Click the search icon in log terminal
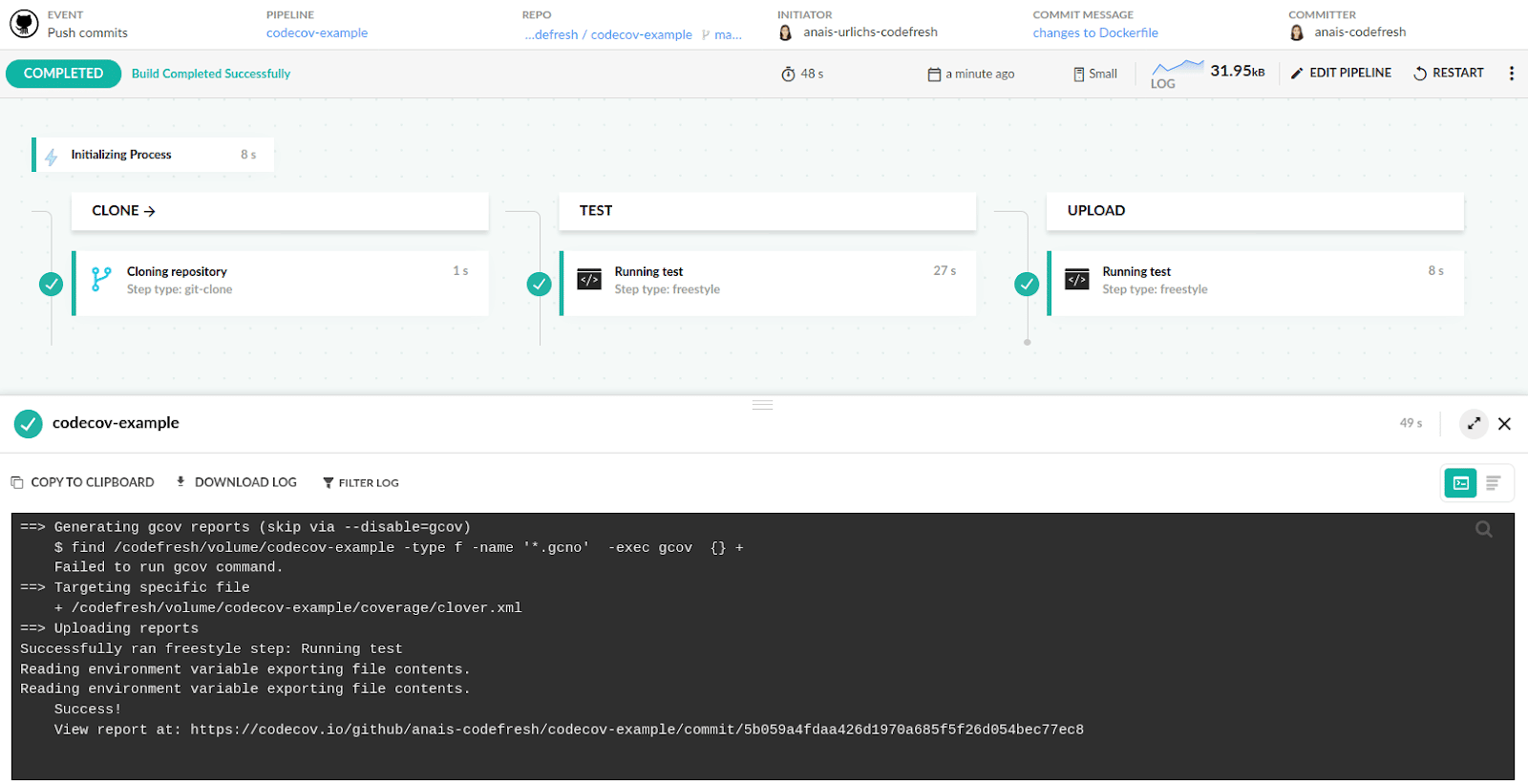 [x=1483, y=529]
